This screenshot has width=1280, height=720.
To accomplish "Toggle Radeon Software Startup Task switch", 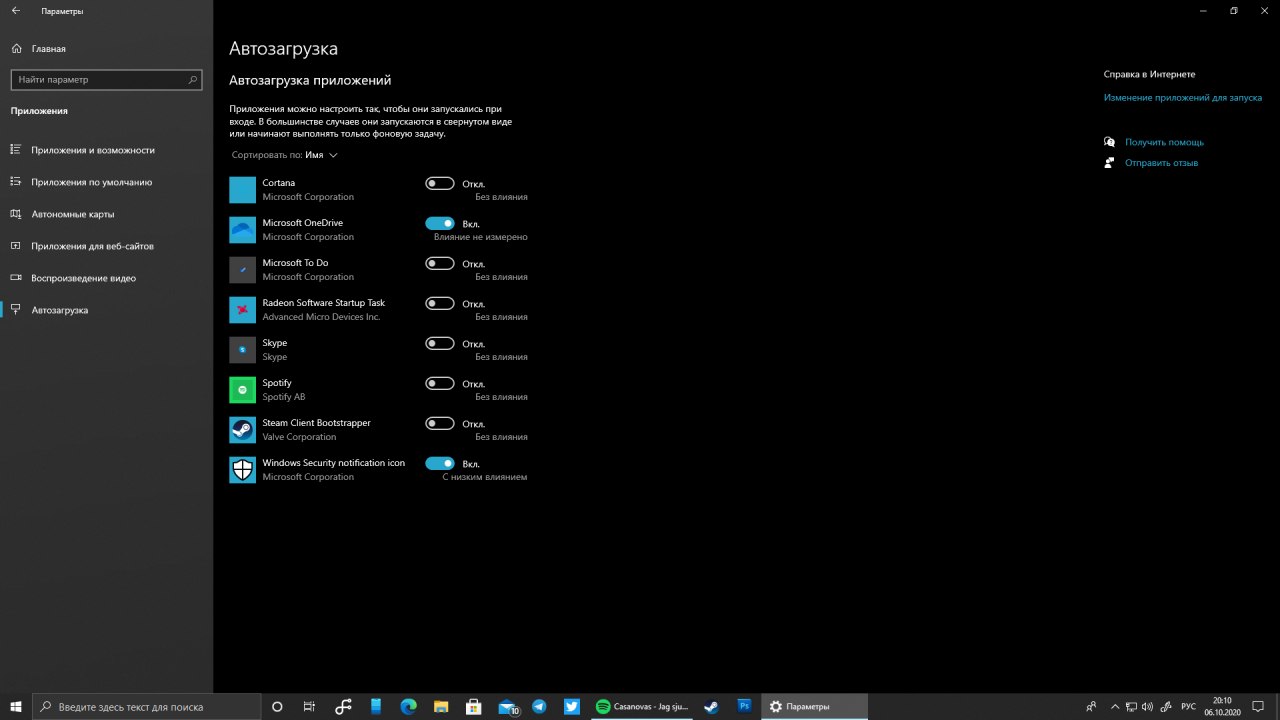I will [x=440, y=303].
